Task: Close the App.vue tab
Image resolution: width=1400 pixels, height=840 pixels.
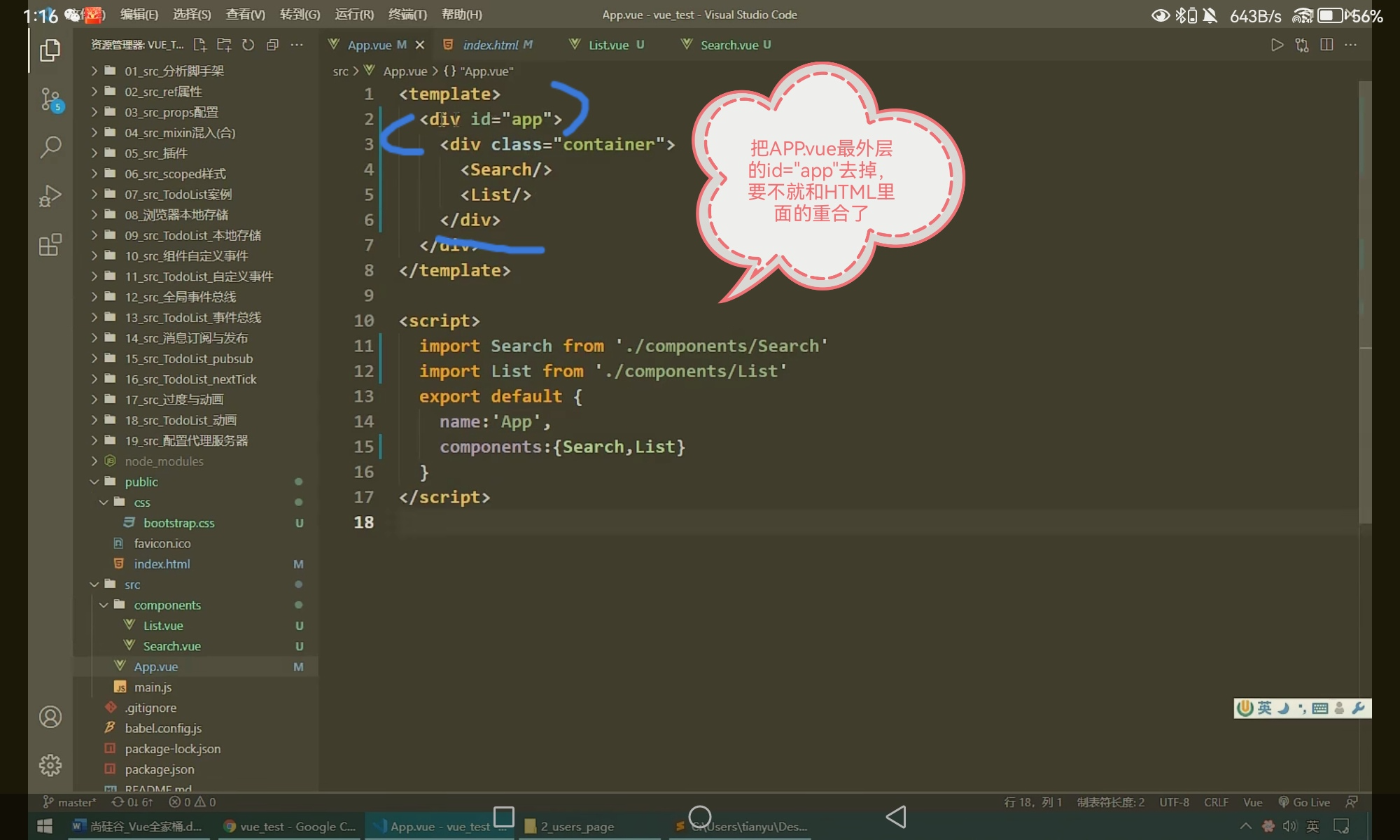Action: pos(420,45)
